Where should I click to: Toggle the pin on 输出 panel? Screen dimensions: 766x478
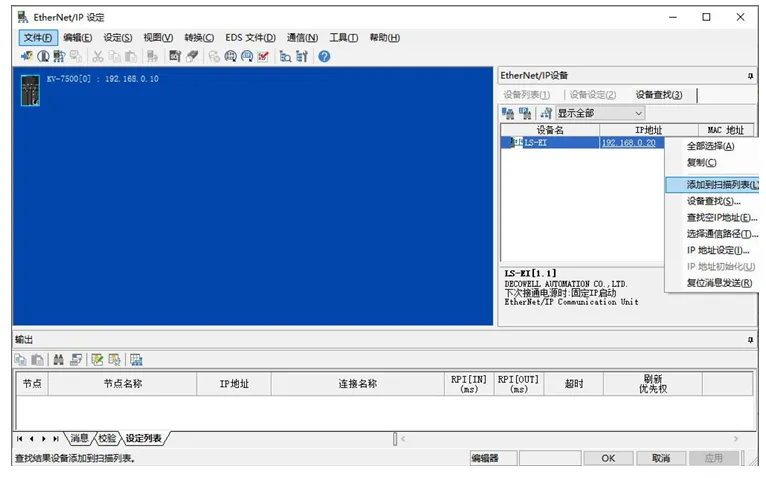coord(750,340)
